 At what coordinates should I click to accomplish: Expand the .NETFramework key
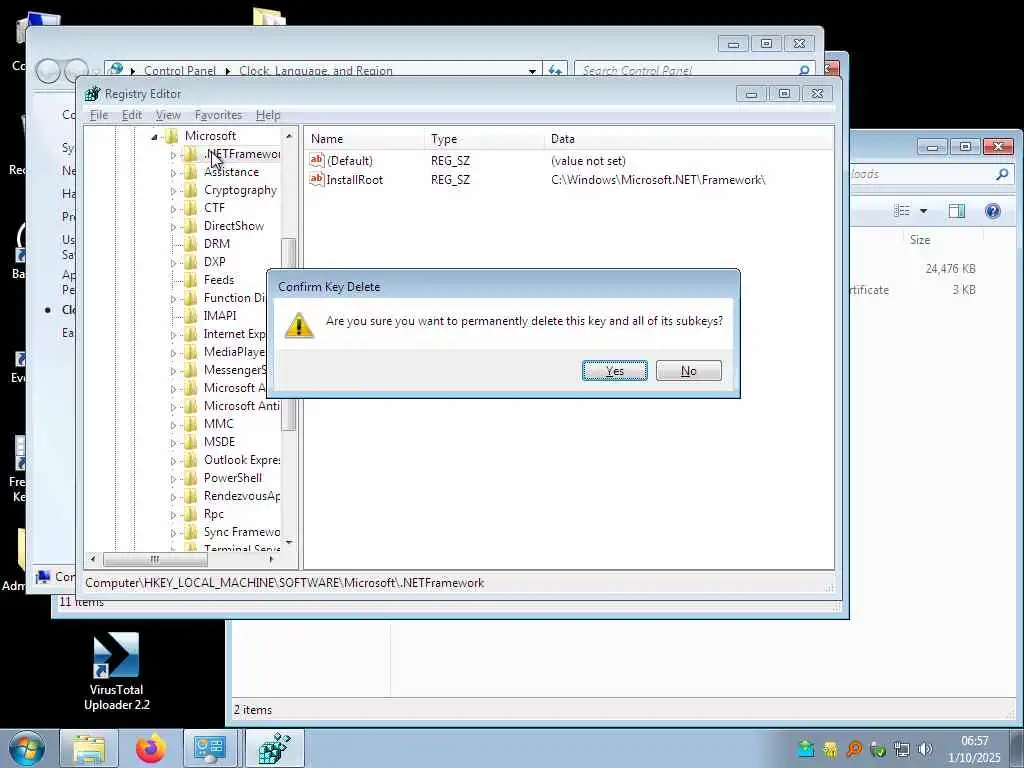click(173, 155)
